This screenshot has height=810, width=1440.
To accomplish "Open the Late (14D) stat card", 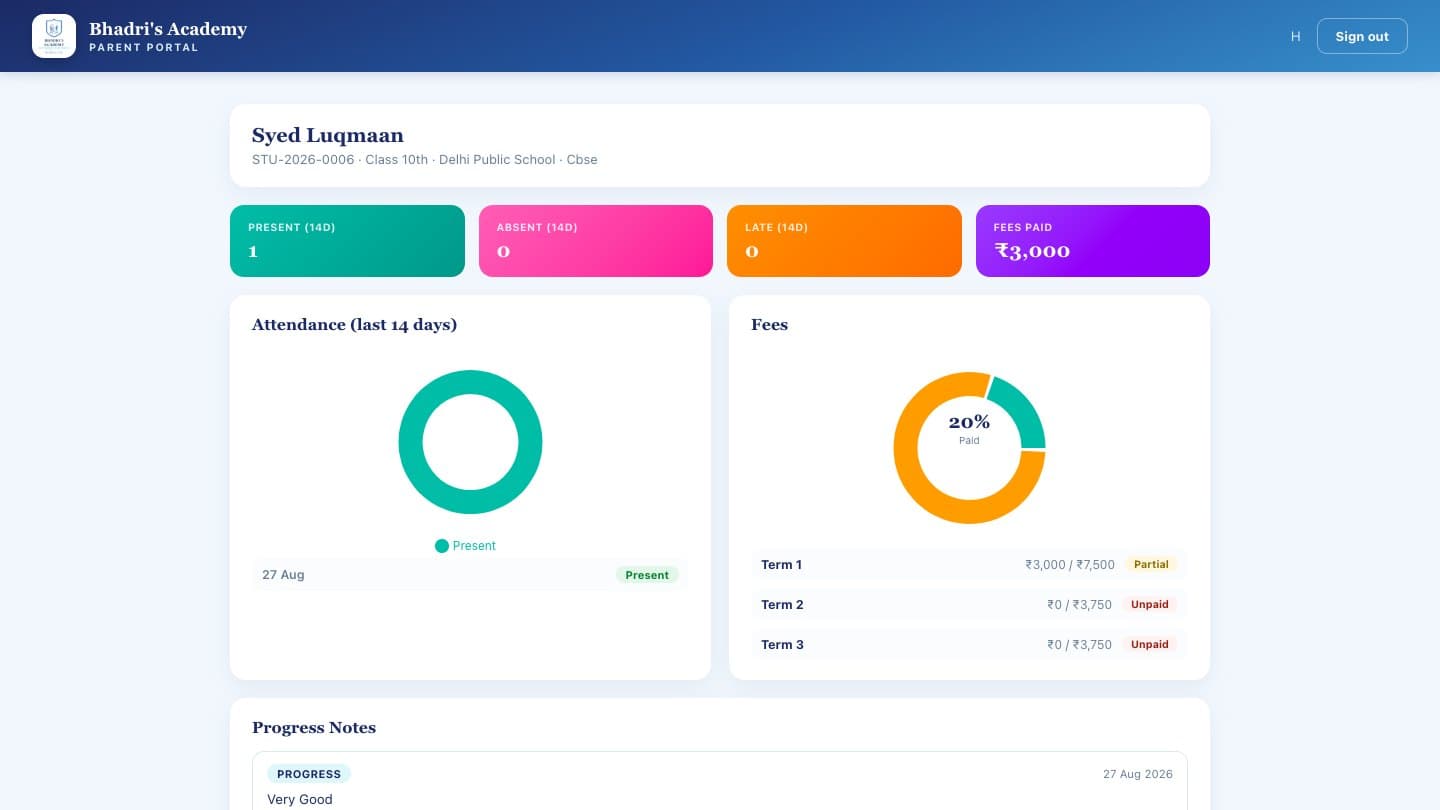I will click(844, 241).
